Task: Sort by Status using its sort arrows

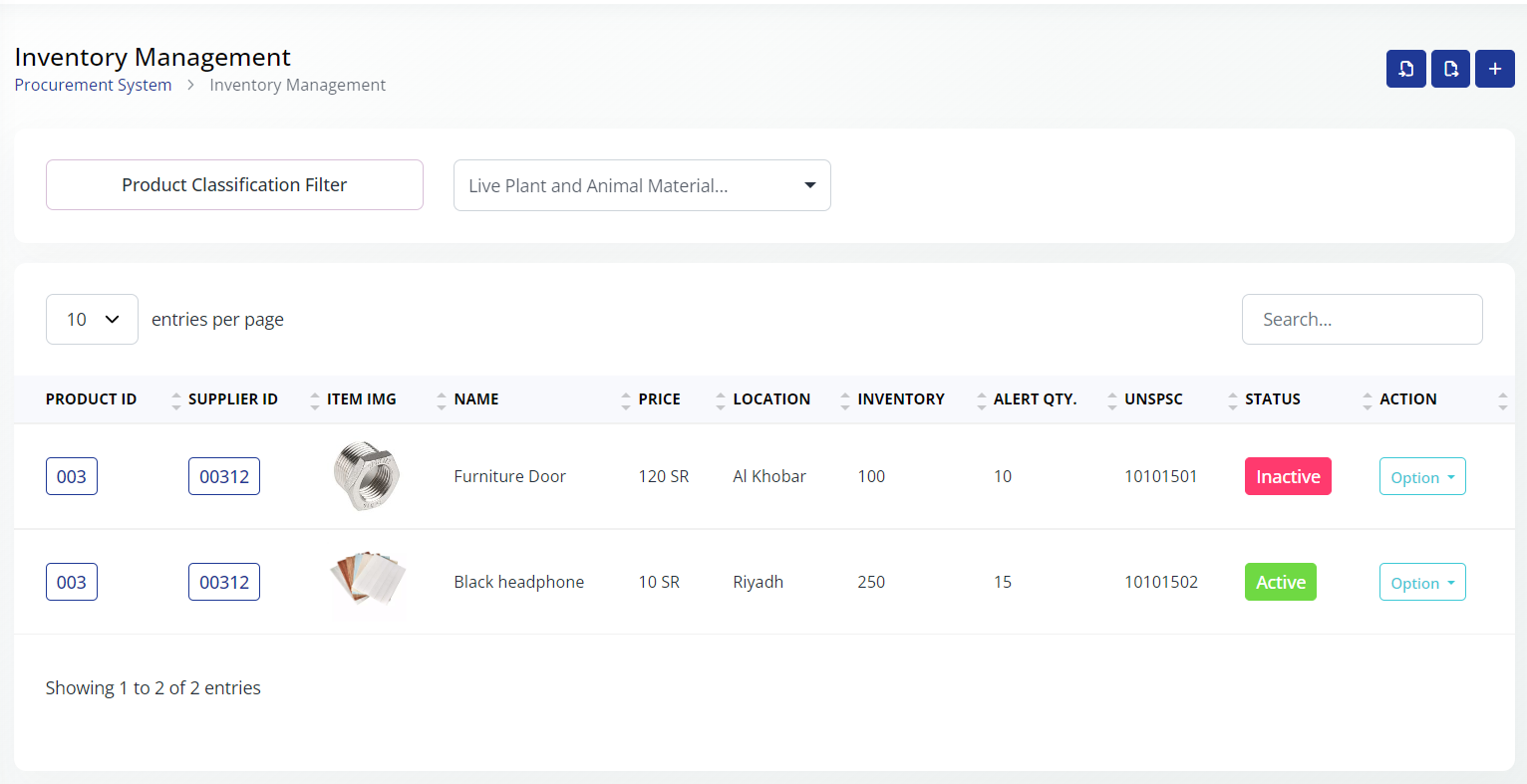Action: [x=1367, y=400]
